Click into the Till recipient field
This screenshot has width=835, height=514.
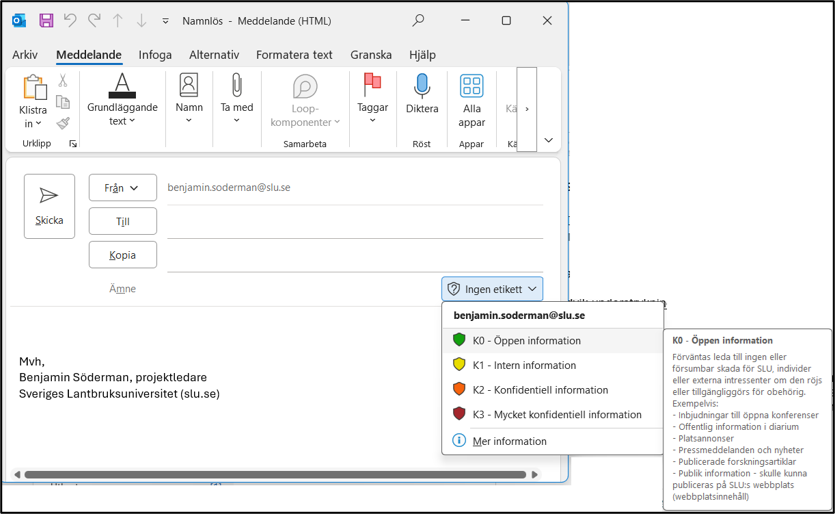pos(355,223)
